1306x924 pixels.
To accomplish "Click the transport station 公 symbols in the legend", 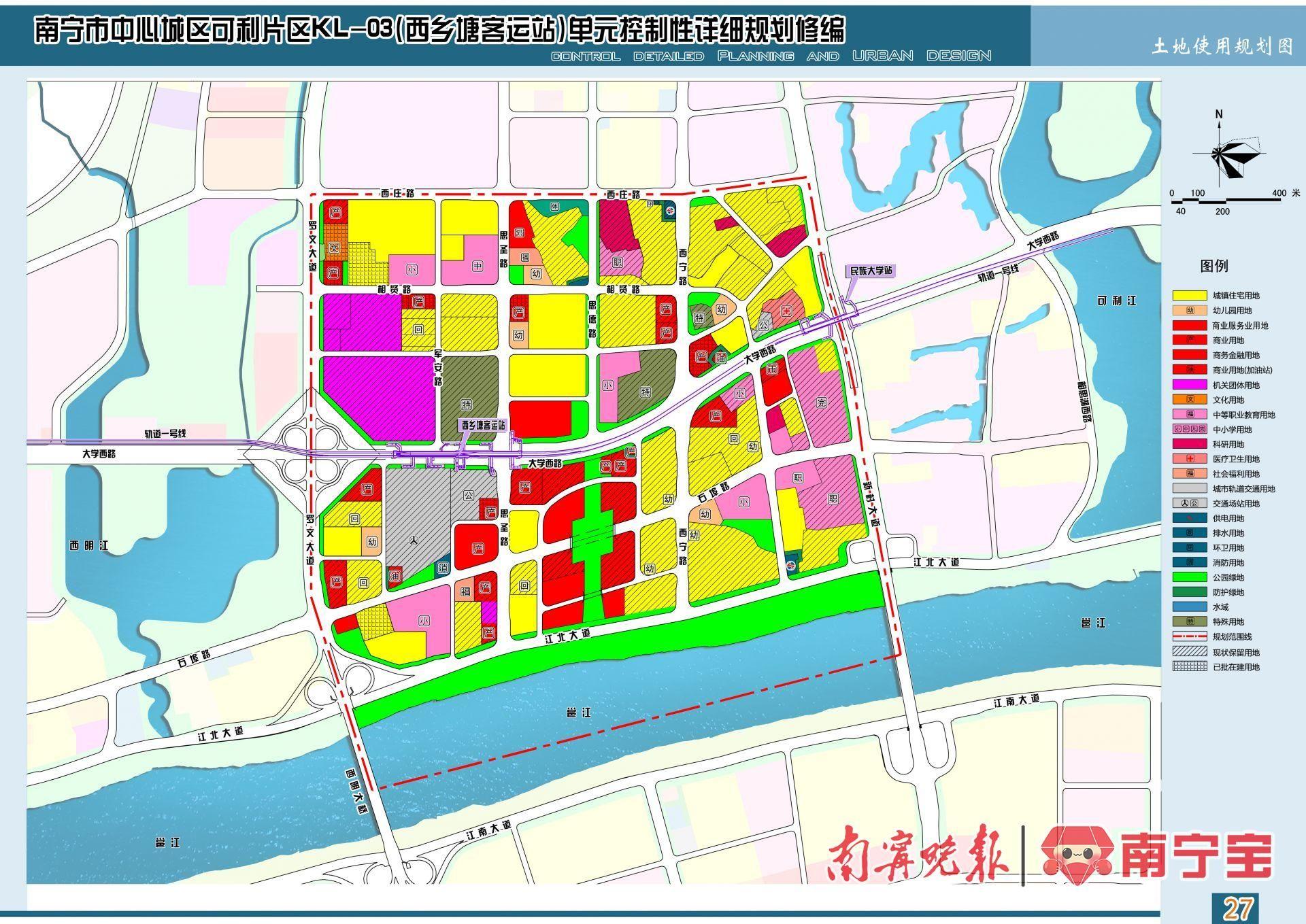I will click(x=1190, y=504).
